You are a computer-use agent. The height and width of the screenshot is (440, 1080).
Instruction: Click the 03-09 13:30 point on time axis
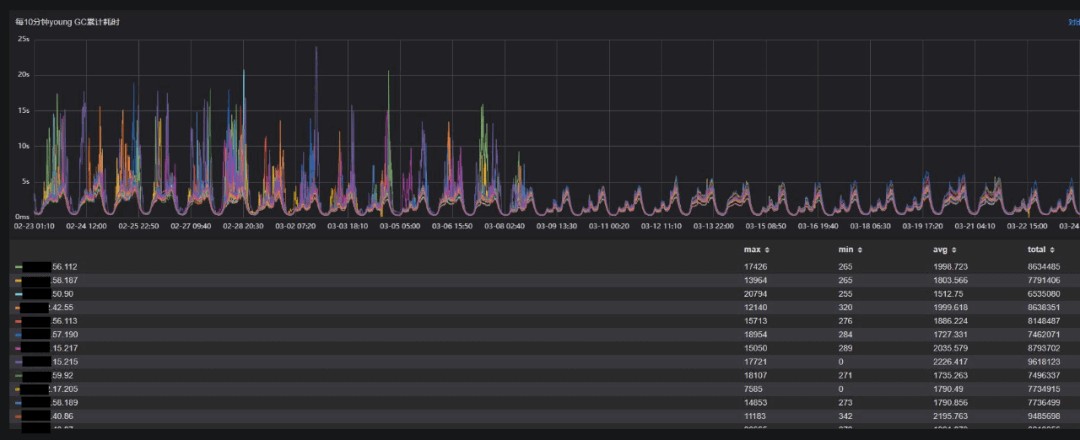pos(555,226)
